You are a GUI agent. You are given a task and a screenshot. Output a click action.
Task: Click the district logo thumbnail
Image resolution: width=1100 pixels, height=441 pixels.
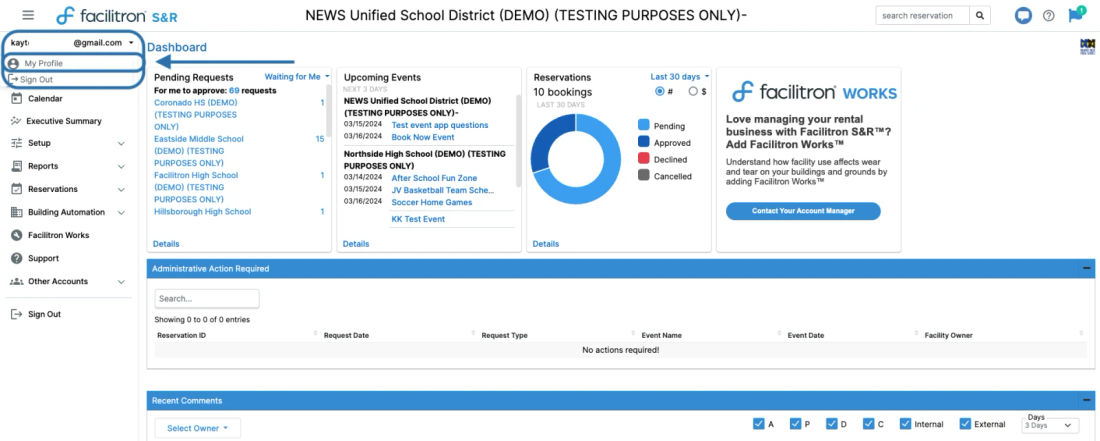(x=1087, y=47)
